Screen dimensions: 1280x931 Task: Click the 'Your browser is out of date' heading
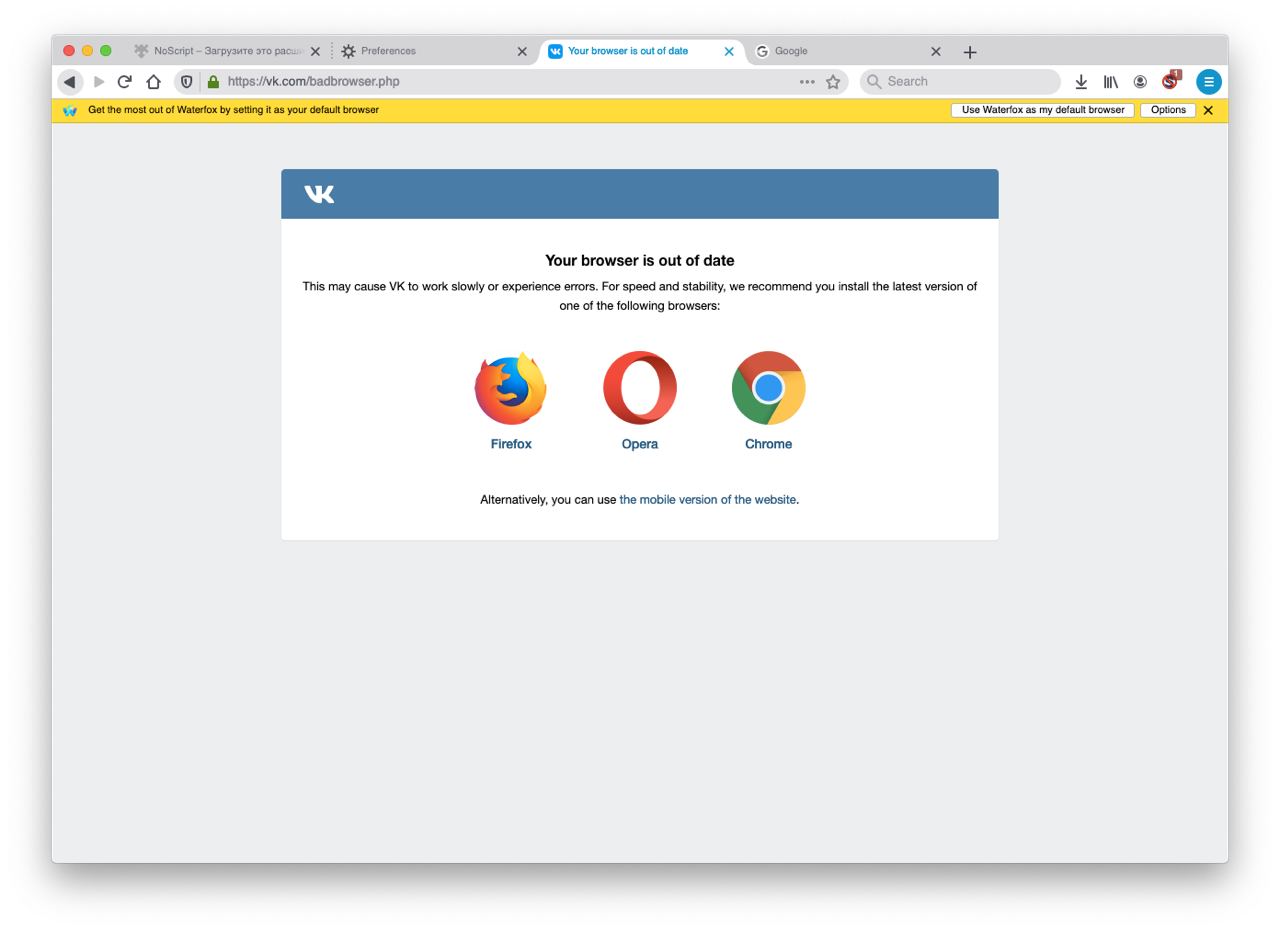(640, 260)
